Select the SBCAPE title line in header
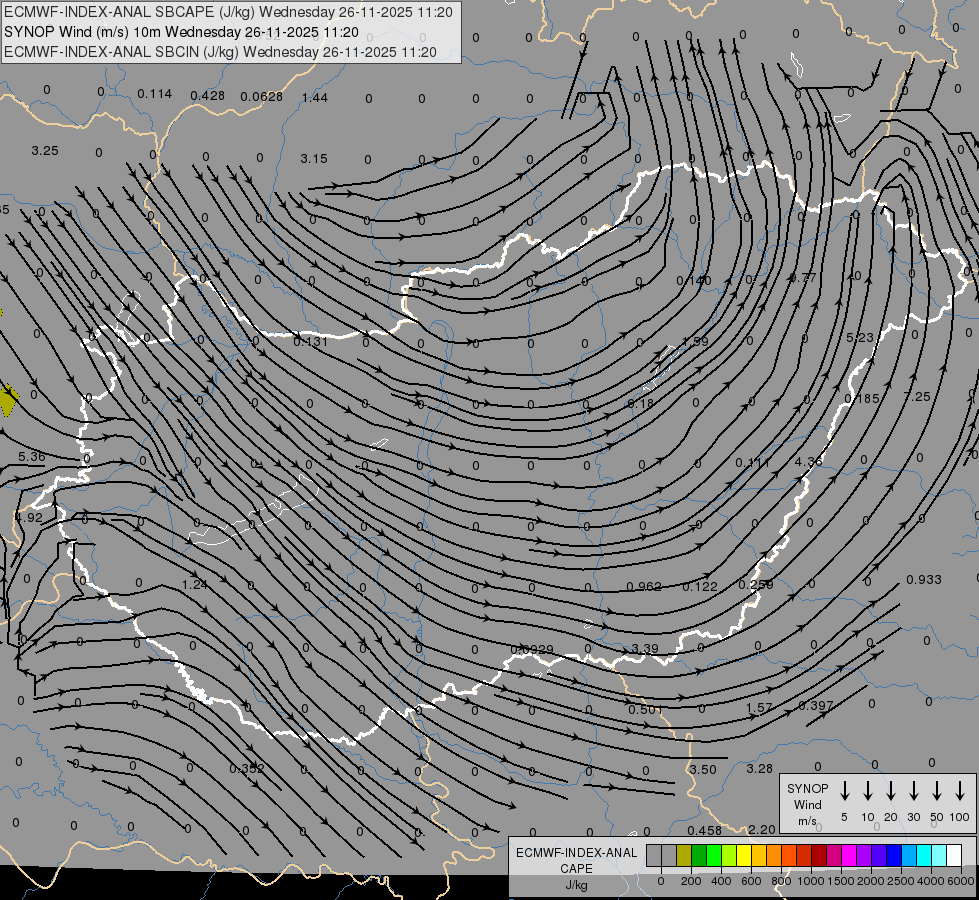The image size is (979, 900). tap(228, 12)
